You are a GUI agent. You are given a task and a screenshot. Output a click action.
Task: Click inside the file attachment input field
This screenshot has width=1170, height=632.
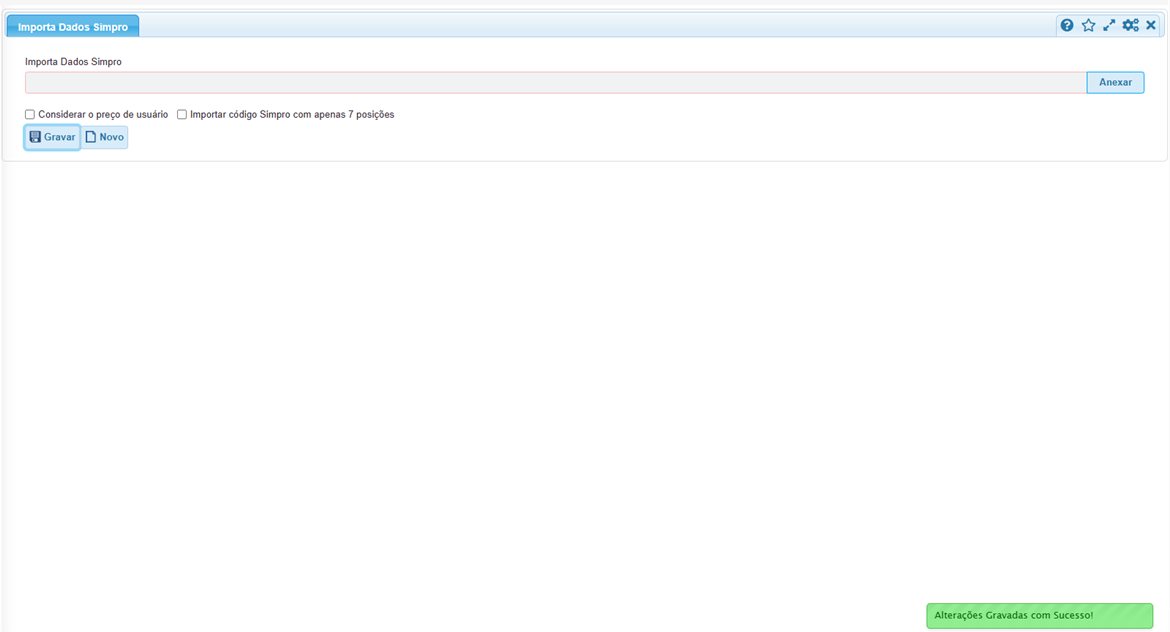click(555, 83)
